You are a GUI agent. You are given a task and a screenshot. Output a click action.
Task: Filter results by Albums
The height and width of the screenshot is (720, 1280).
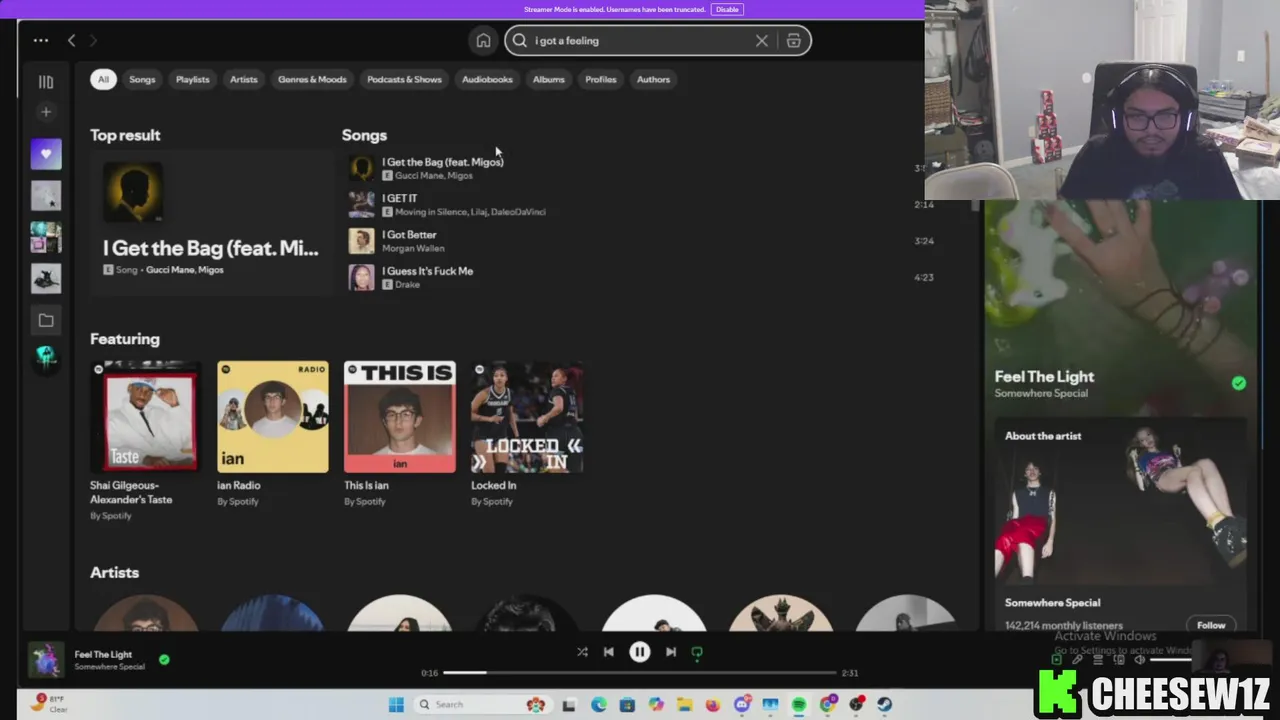[549, 79]
